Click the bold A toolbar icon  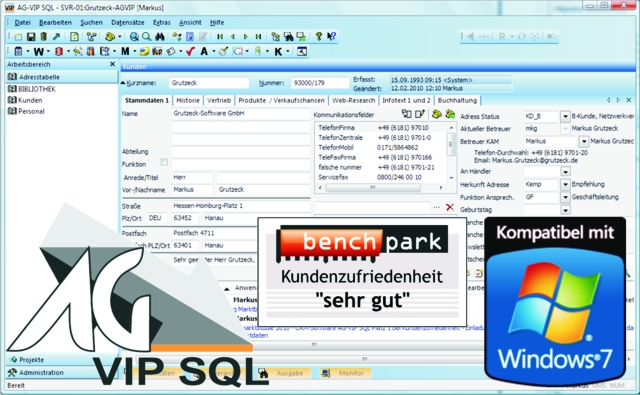point(204,51)
